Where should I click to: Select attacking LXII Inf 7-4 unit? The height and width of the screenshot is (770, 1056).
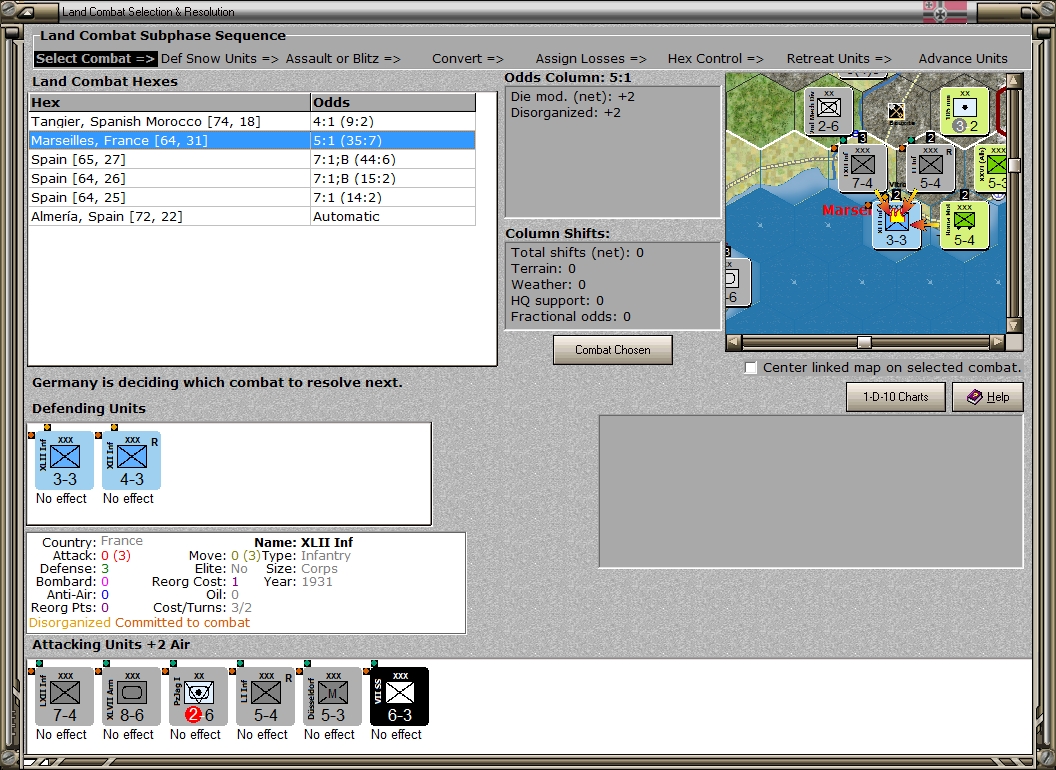pos(65,697)
